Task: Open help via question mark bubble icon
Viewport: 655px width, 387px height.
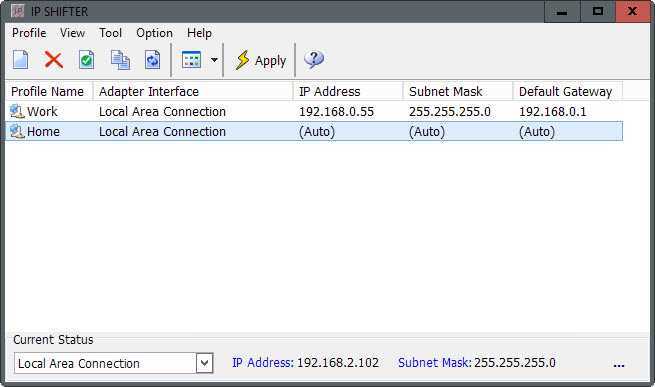Action: pyautogui.click(x=313, y=60)
